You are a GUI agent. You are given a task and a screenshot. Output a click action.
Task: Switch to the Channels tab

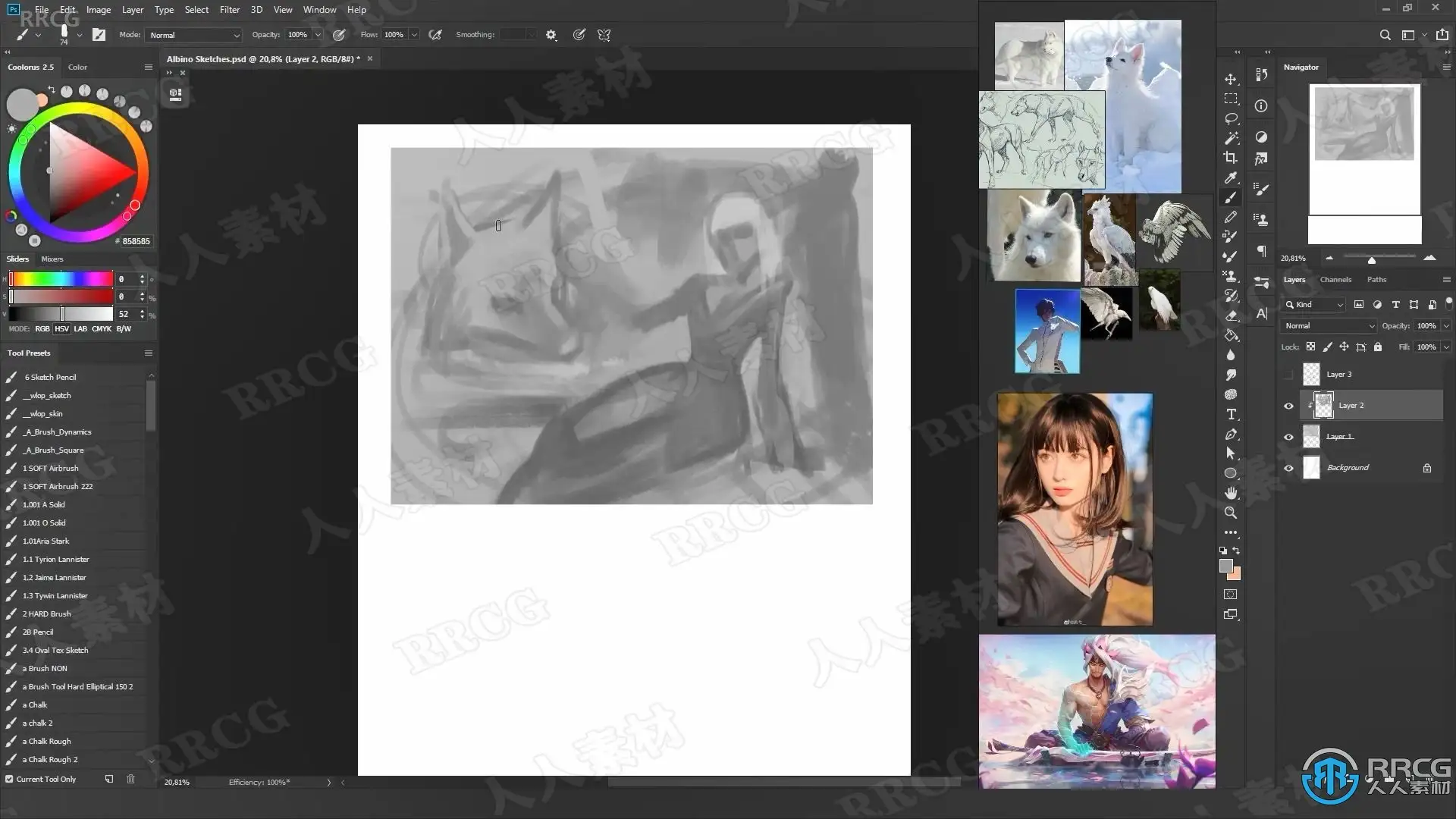[x=1335, y=279]
